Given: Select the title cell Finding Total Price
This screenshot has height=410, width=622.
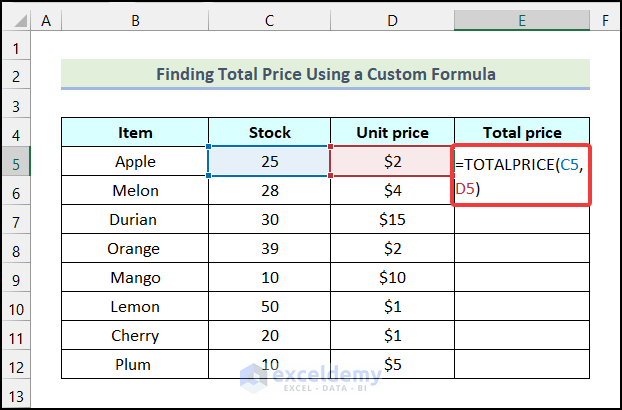Looking at the screenshot, I should [325, 74].
